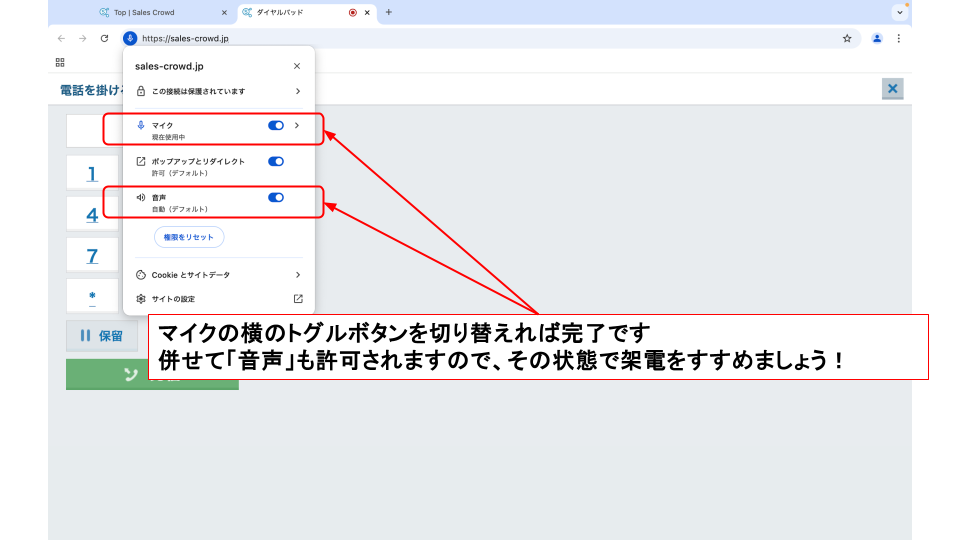Open Chrome's three-dot menu
960x540 pixels.
(x=898, y=38)
